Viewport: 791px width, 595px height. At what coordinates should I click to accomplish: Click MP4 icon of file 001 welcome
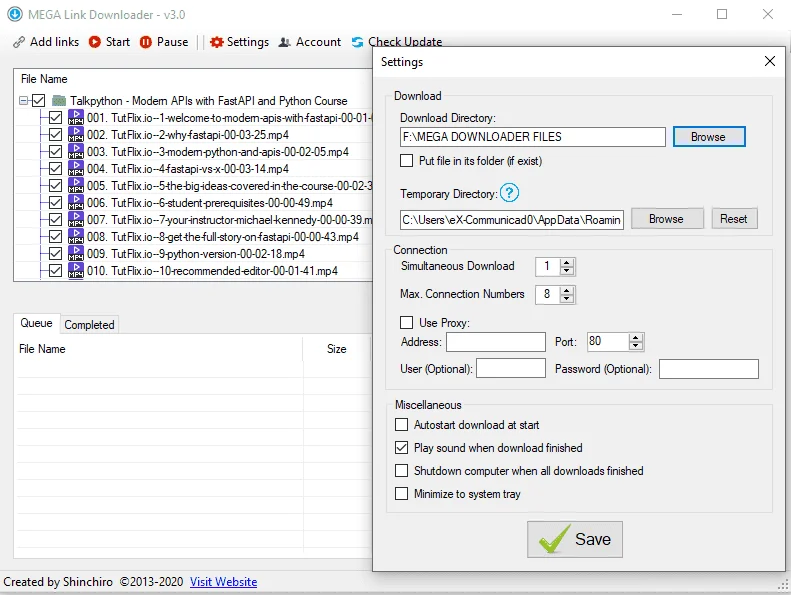click(x=76, y=118)
